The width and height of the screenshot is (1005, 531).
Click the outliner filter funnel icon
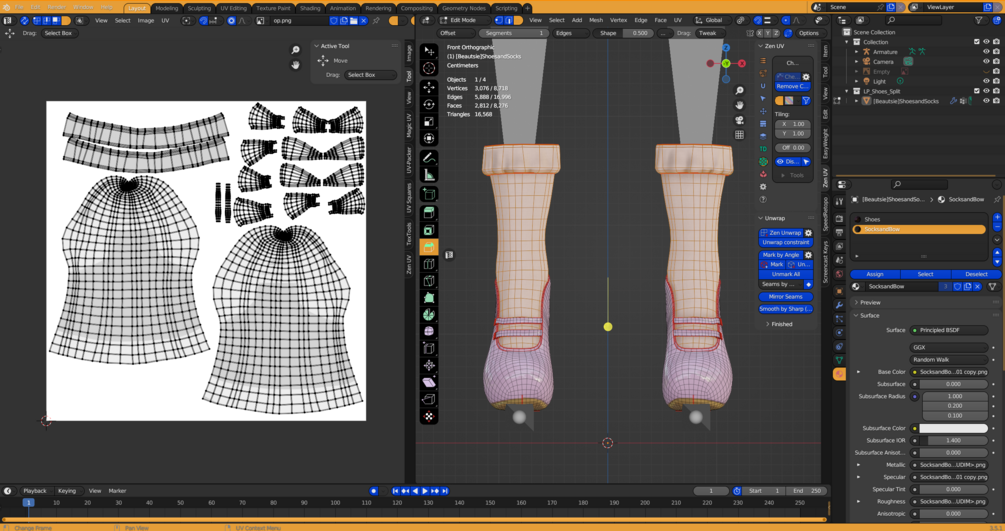979,21
